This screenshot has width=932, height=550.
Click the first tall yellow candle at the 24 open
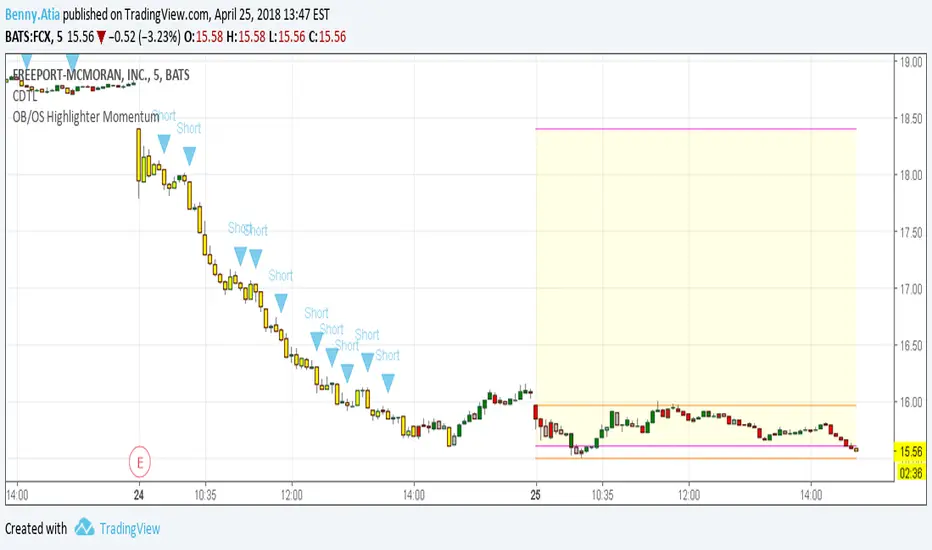click(139, 156)
